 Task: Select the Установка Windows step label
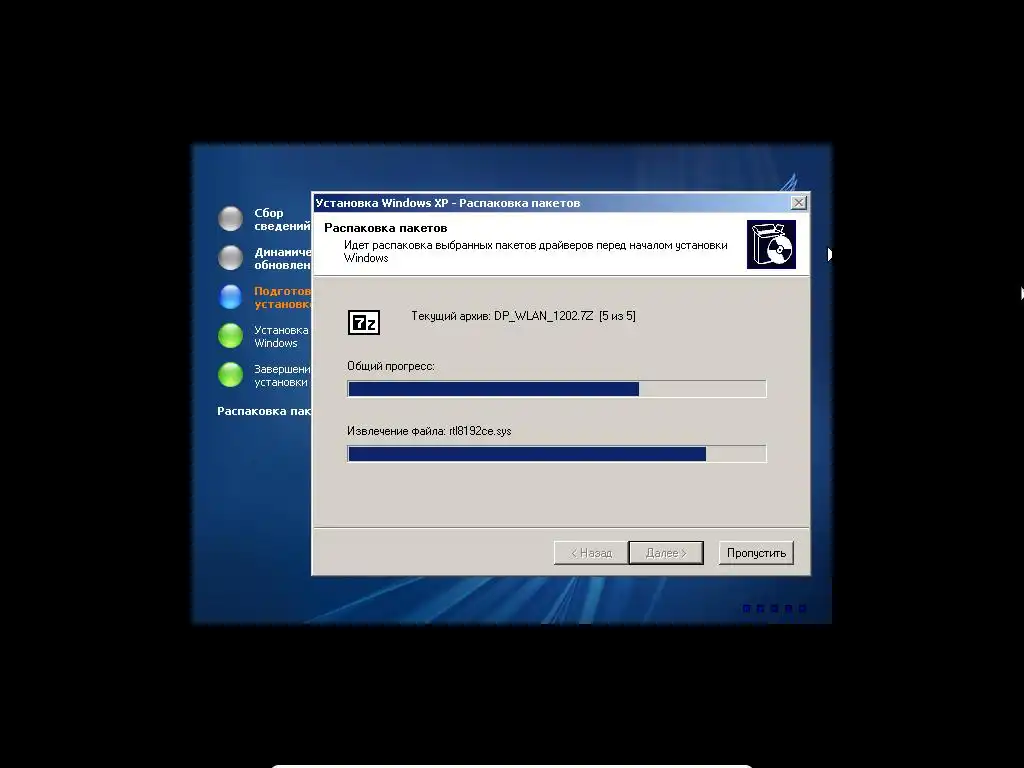click(x=281, y=337)
